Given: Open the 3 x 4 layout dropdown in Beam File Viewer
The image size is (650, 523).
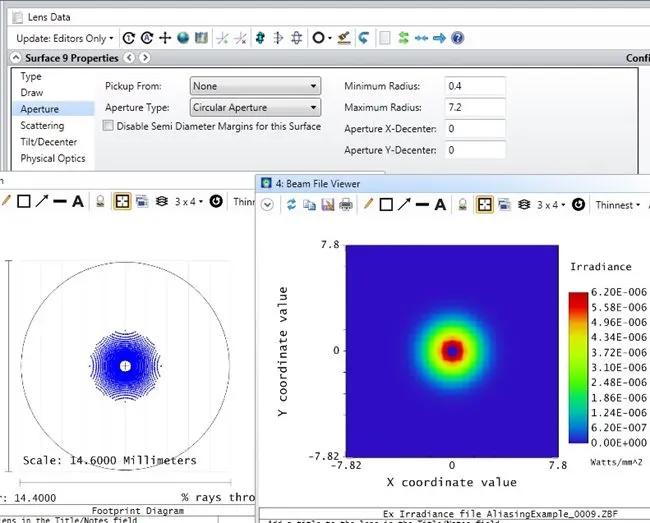Looking at the screenshot, I should (551, 205).
